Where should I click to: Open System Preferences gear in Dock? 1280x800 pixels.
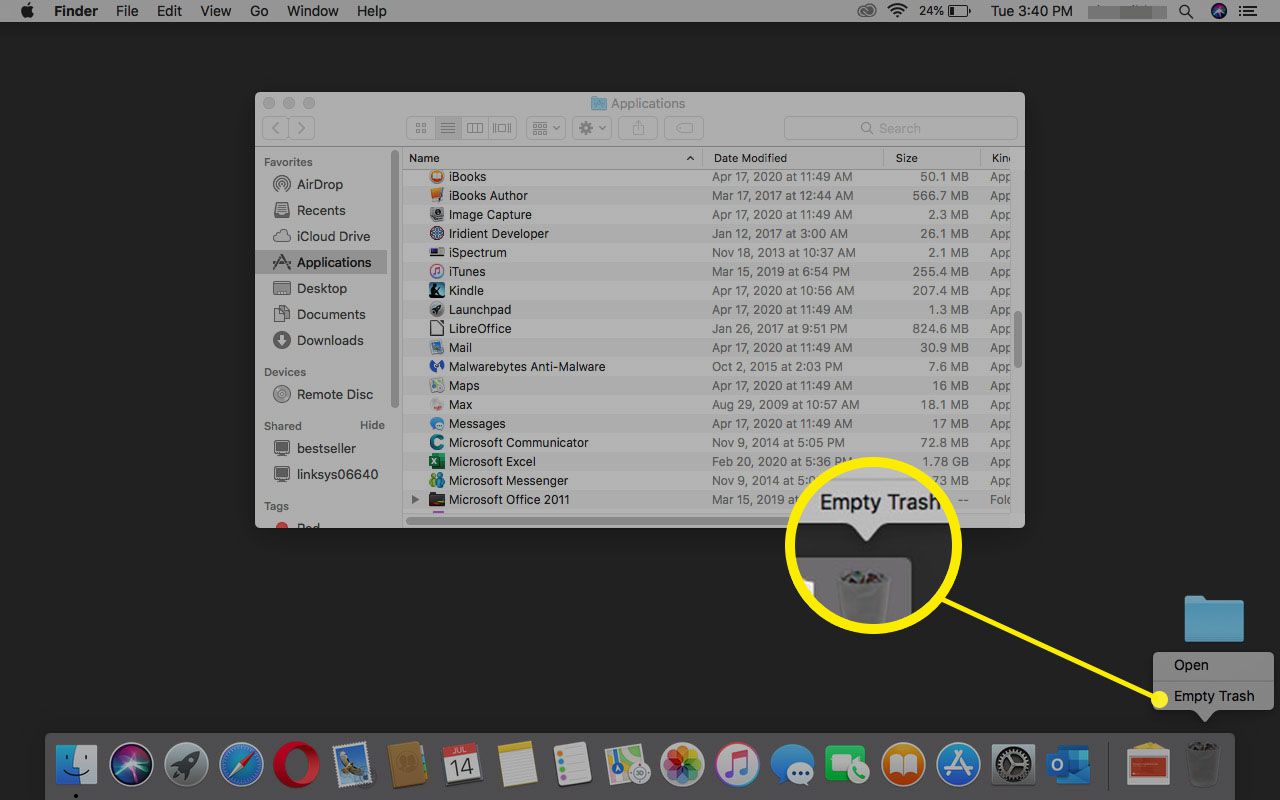click(1013, 765)
